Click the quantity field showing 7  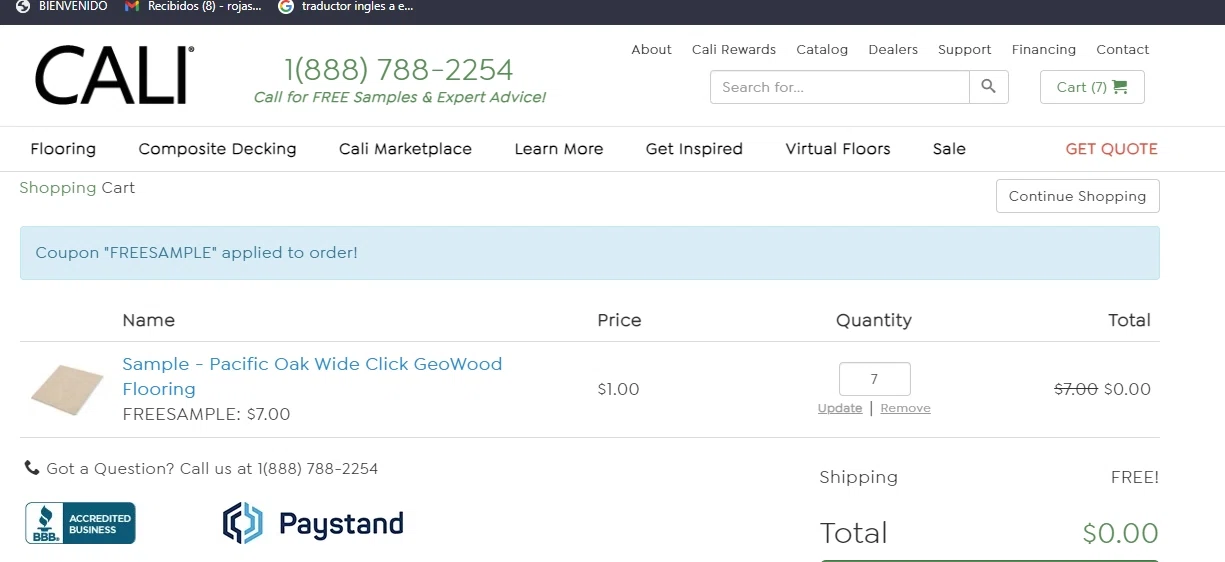click(x=875, y=379)
